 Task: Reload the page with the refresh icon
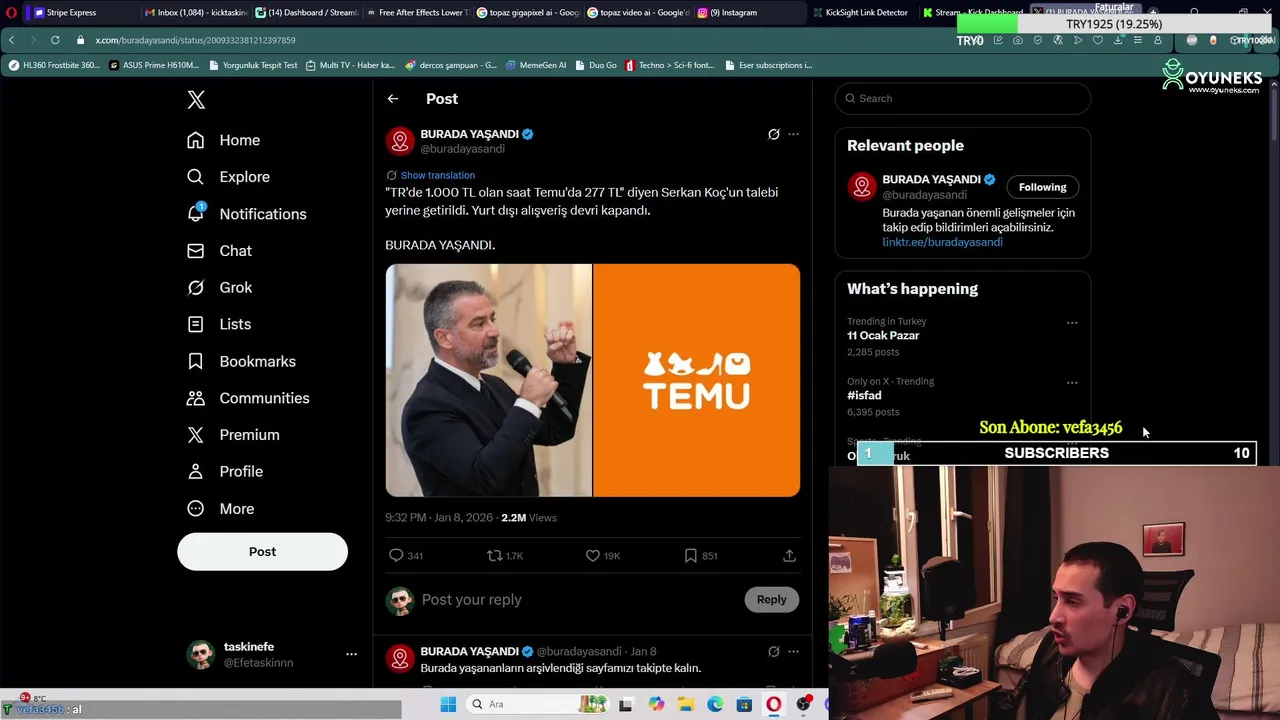tap(55, 40)
